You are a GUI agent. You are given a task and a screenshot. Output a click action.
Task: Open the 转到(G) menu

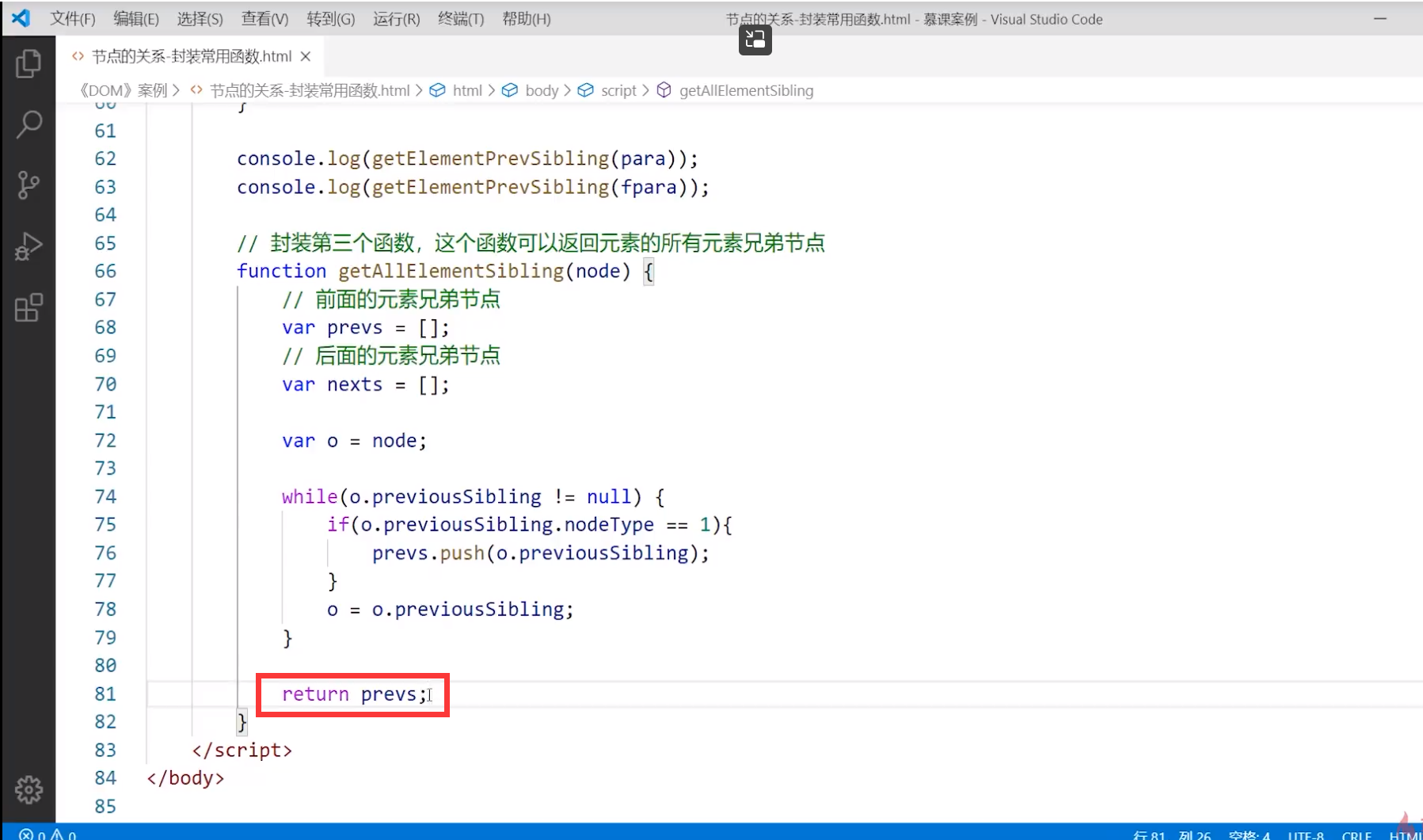[x=330, y=19]
